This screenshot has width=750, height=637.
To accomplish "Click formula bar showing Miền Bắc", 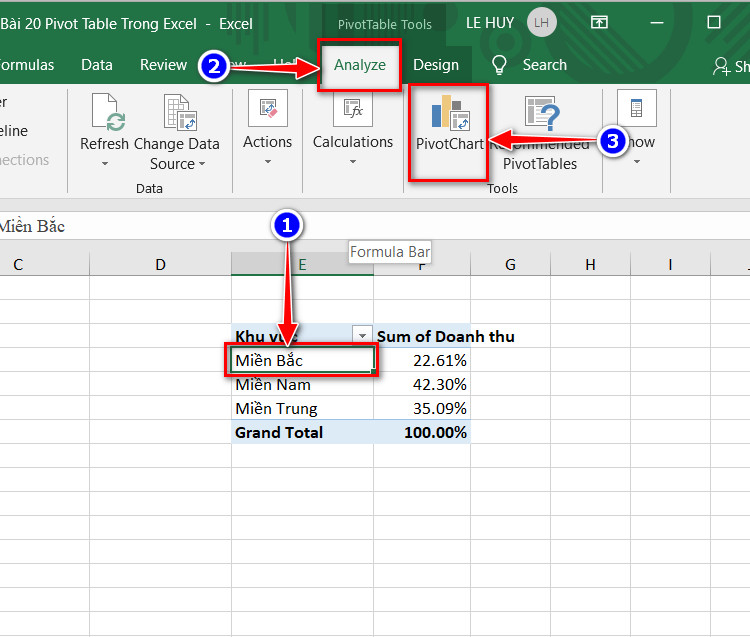I will coord(375,226).
